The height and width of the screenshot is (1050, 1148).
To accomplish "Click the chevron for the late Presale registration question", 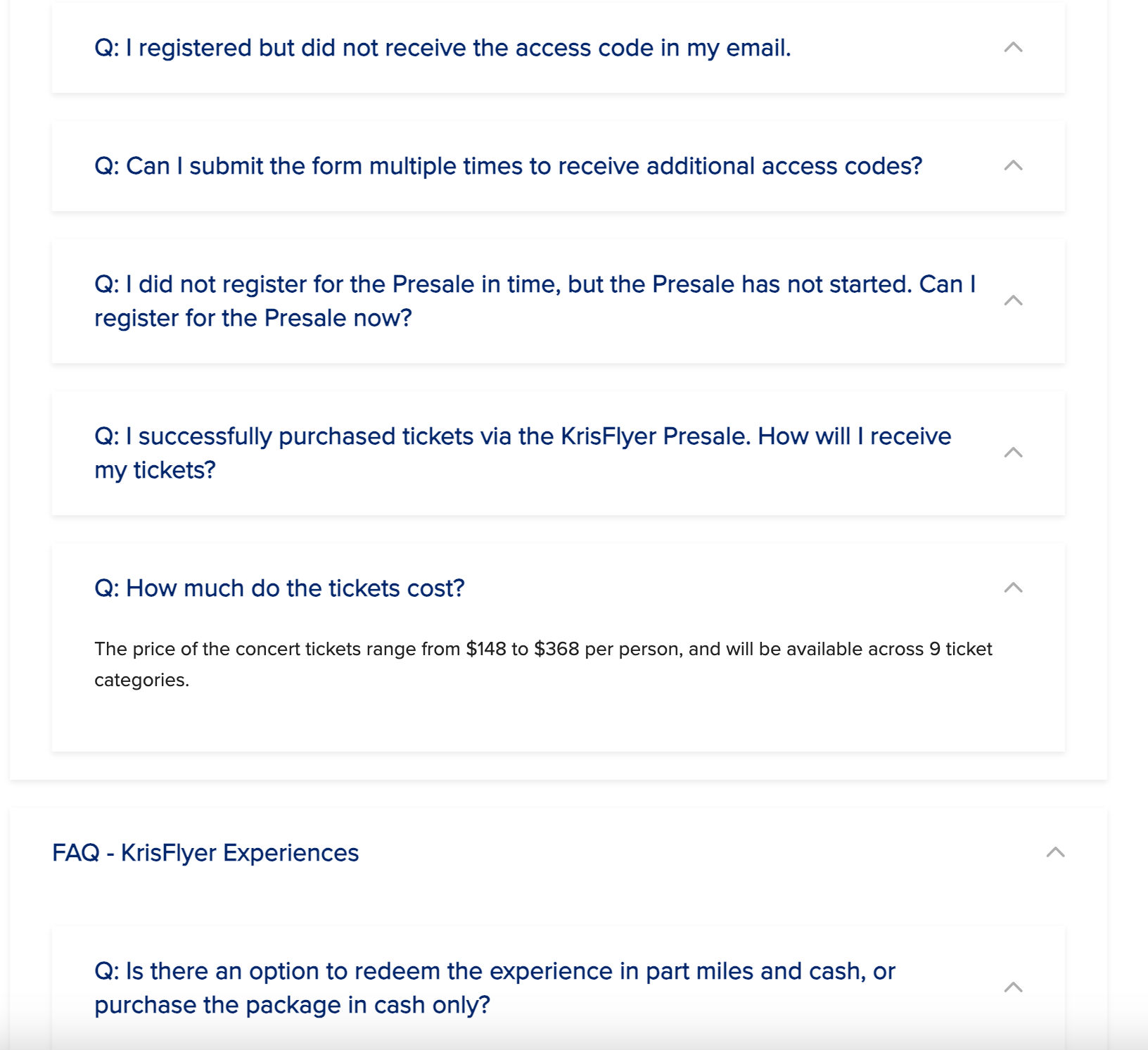I will click(1013, 301).
